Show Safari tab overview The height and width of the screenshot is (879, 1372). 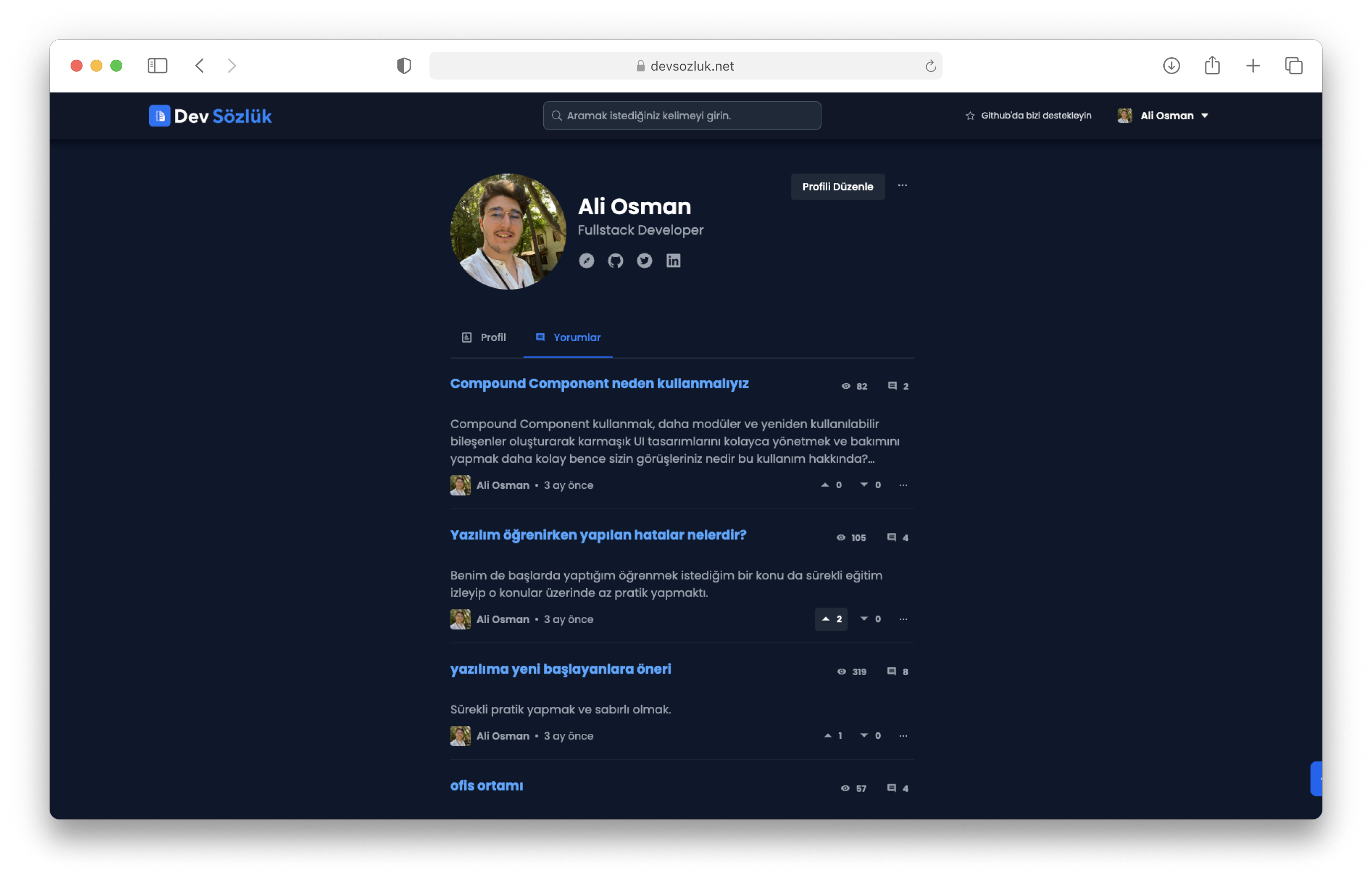coord(1294,66)
